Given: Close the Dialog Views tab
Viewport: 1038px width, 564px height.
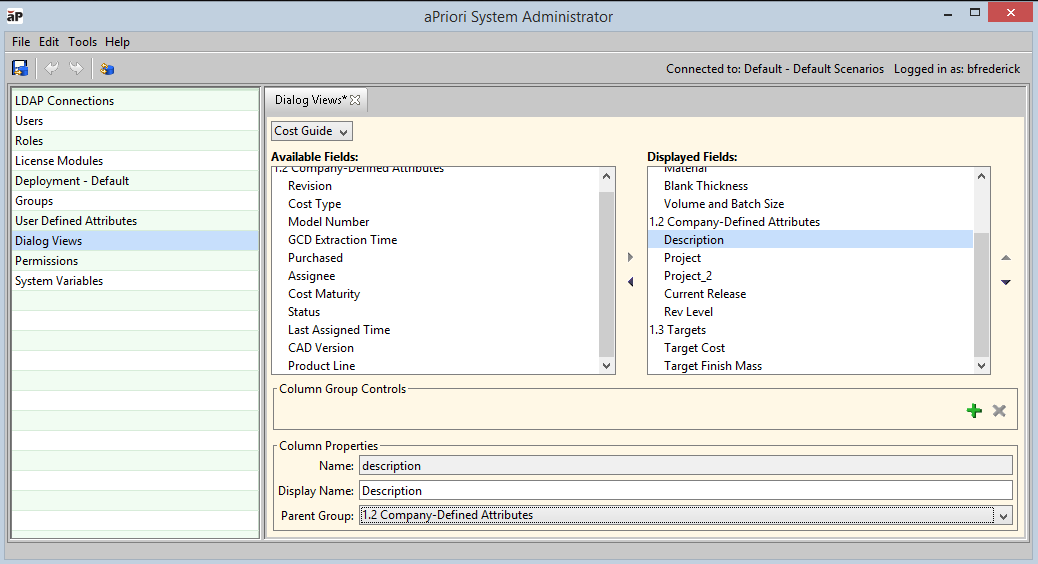Looking at the screenshot, I should pos(355,100).
